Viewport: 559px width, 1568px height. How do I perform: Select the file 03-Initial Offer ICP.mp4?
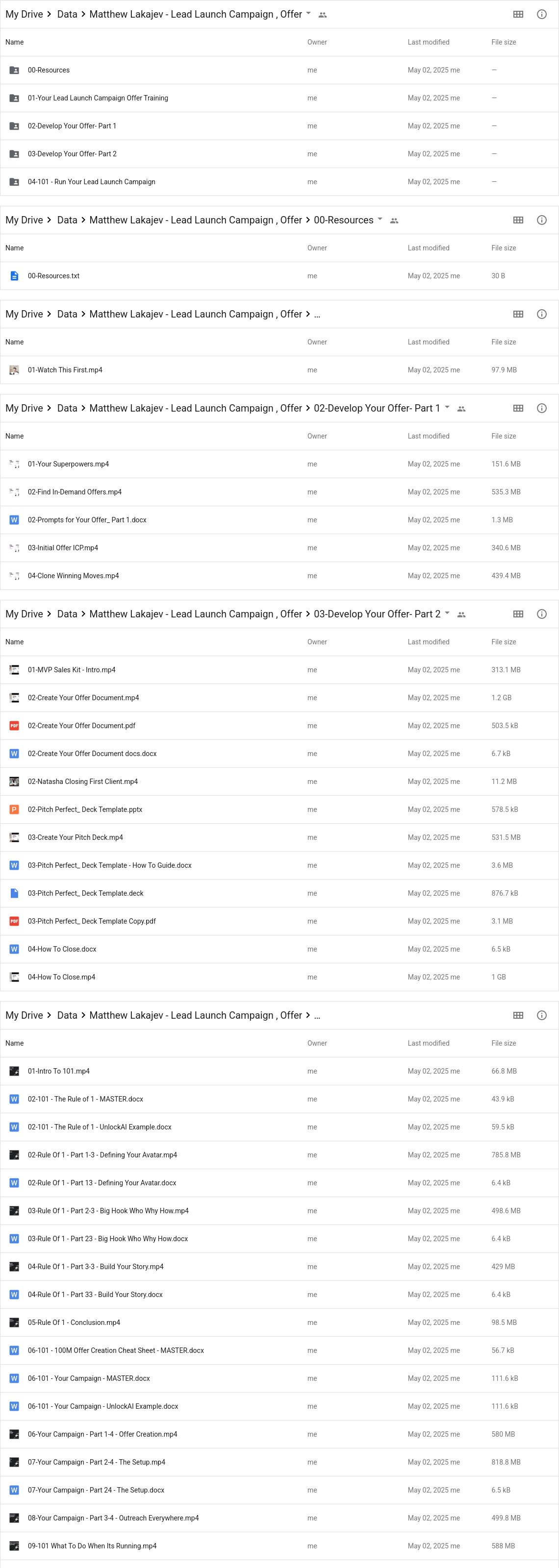[279, 548]
